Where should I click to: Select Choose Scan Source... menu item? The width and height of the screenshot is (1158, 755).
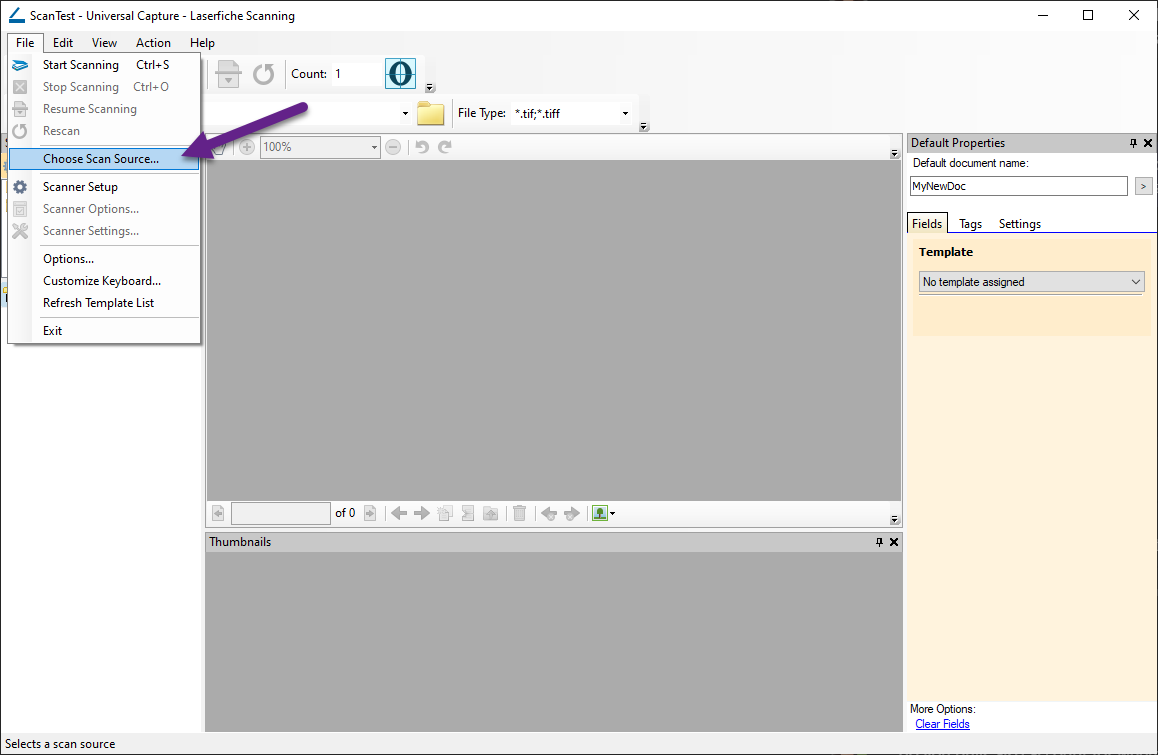[x=104, y=159]
